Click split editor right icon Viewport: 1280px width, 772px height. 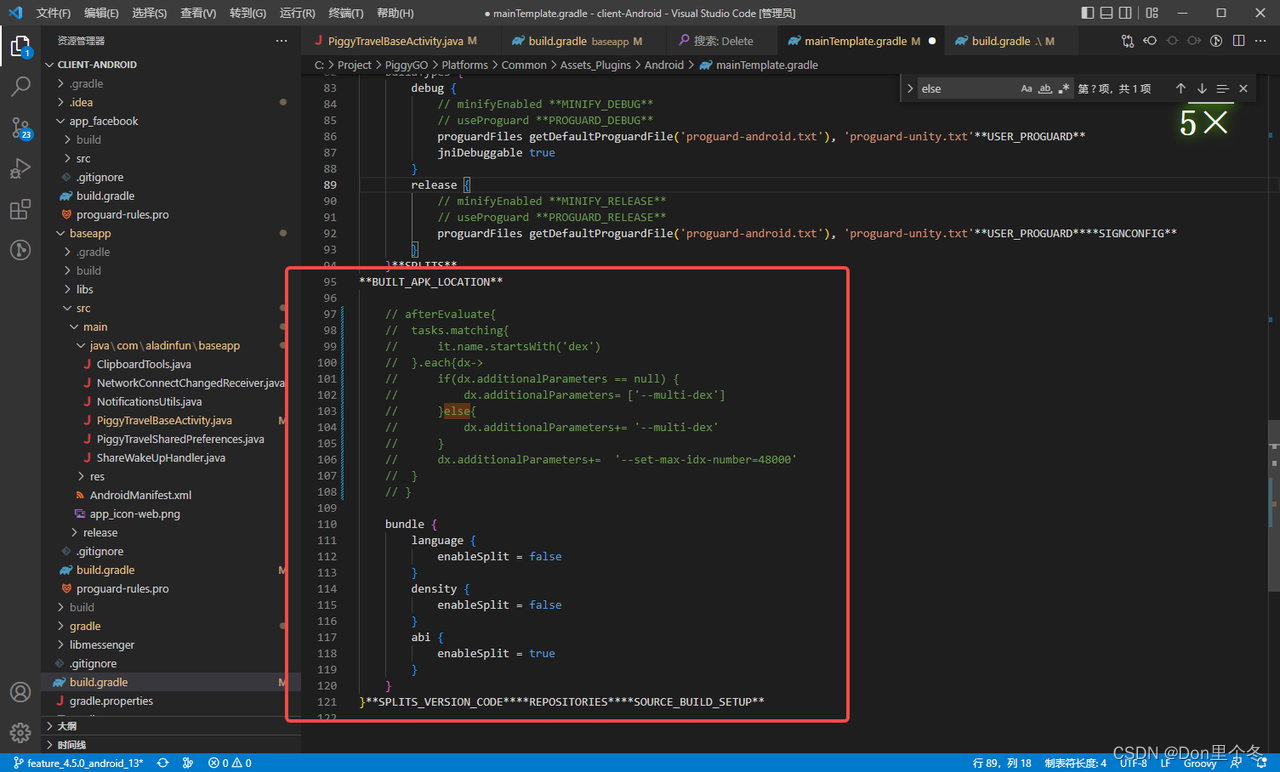tap(1239, 41)
